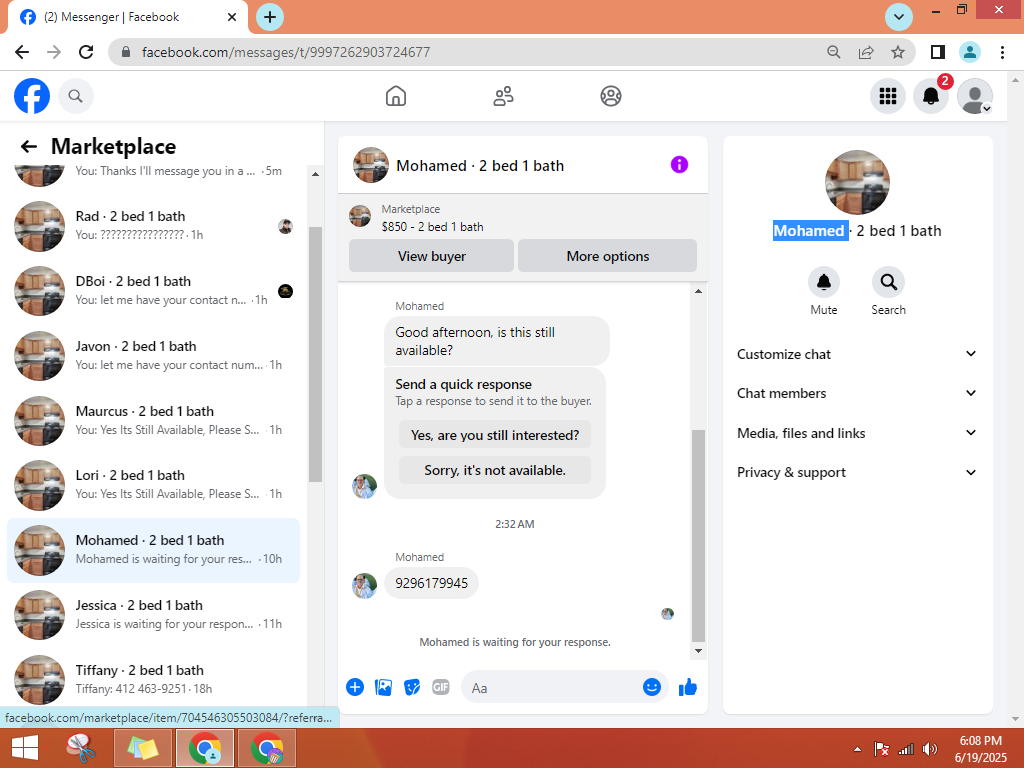Click the large profile photo in info panel
This screenshot has width=1024, height=768.
(857, 182)
